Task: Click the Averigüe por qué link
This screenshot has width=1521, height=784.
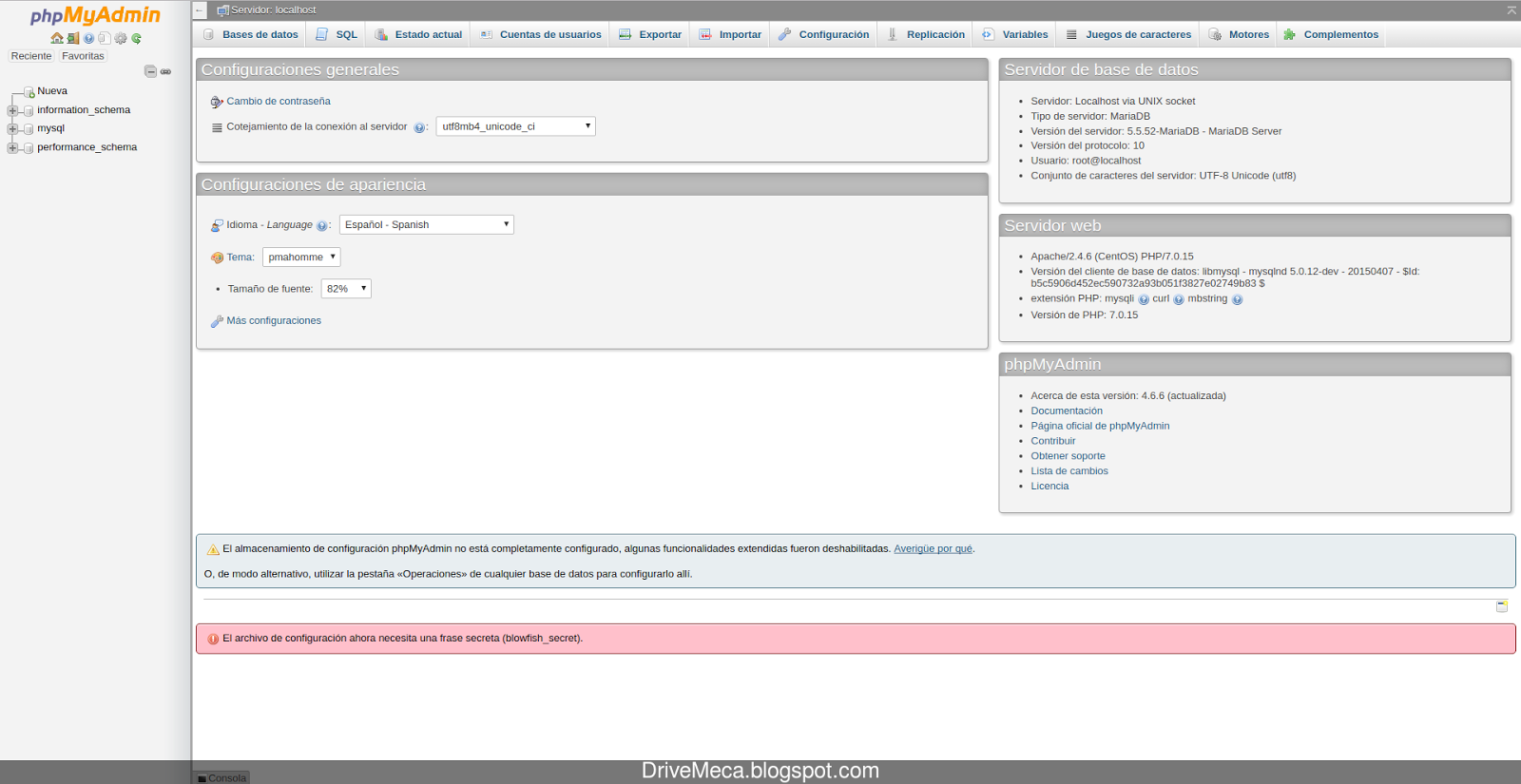Action: (933, 549)
